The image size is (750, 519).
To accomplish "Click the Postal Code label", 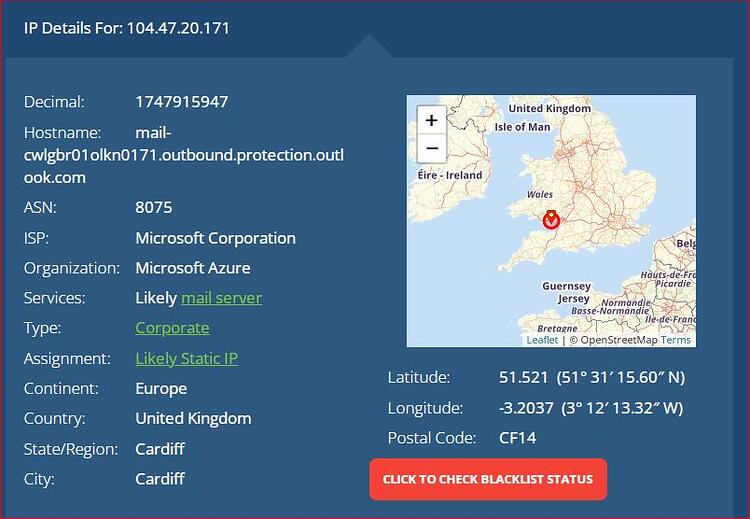I will click(432, 438).
